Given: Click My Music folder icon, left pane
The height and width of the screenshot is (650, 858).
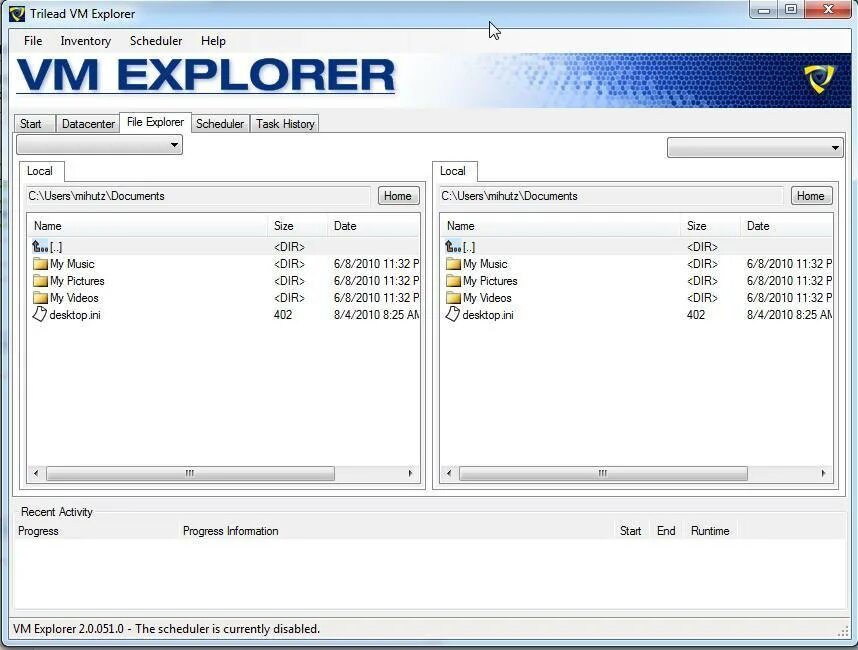Looking at the screenshot, I should (x=40, y=264).
